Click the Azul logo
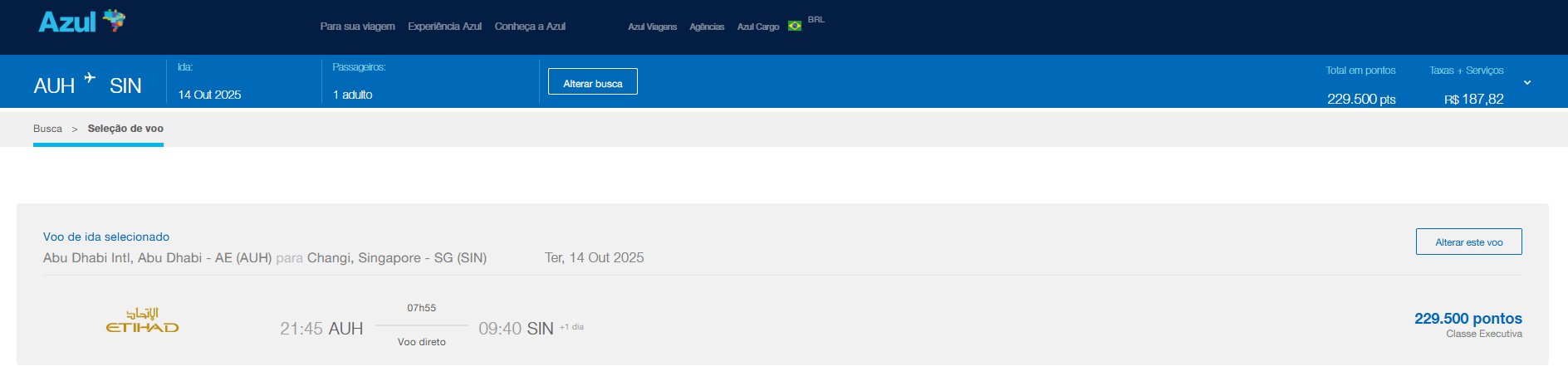 coord(81,22)
